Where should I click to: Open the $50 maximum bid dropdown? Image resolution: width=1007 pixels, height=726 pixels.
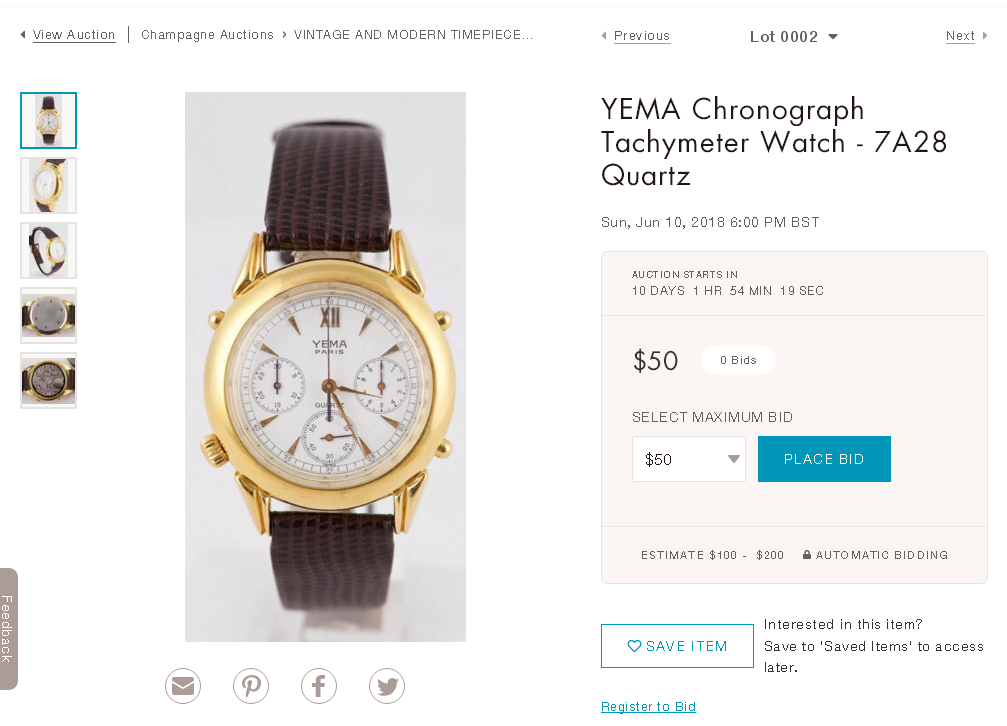coord(688,459)
